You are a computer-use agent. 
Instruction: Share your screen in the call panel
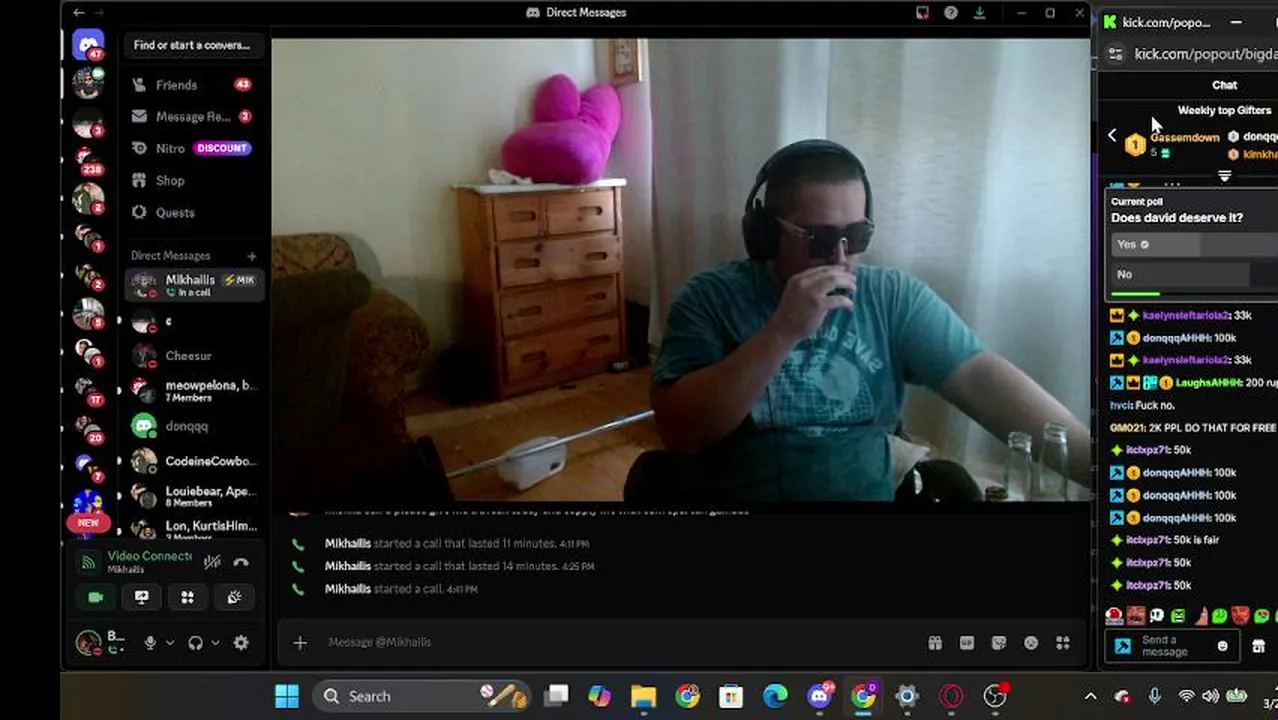[142, 597]
